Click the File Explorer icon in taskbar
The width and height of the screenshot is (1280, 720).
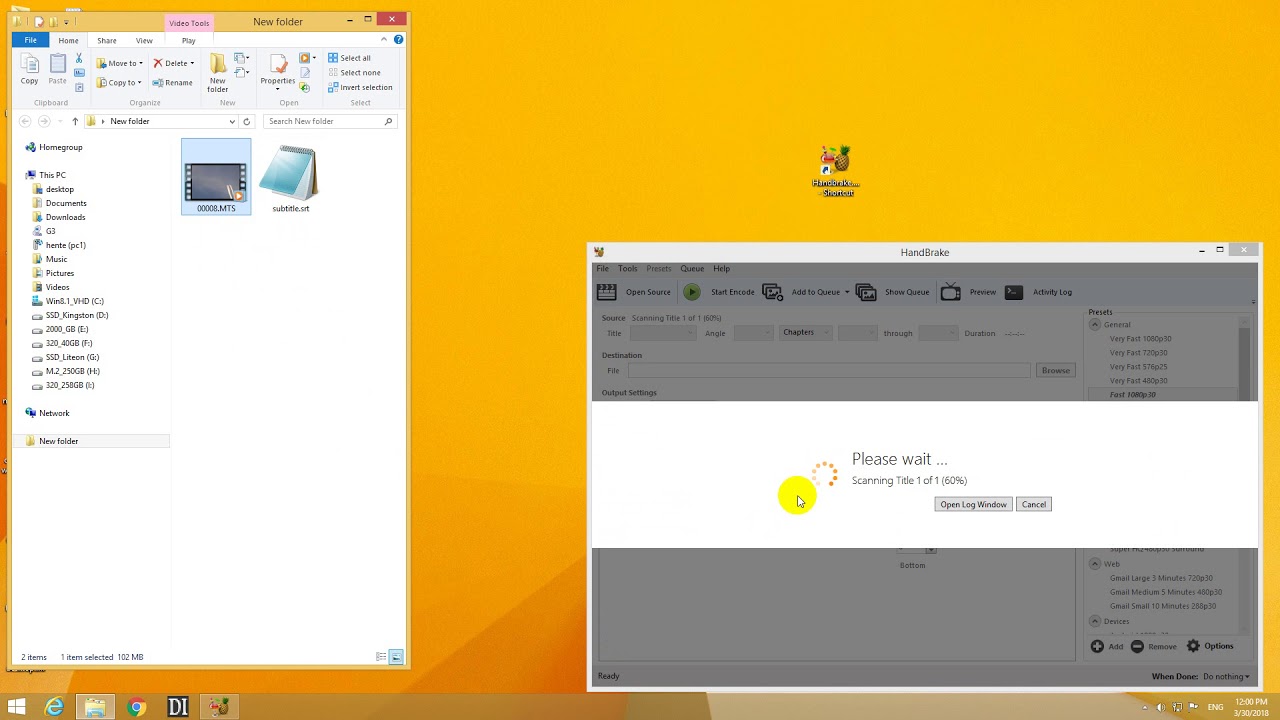pyautogui.click(x=95, y=708)
